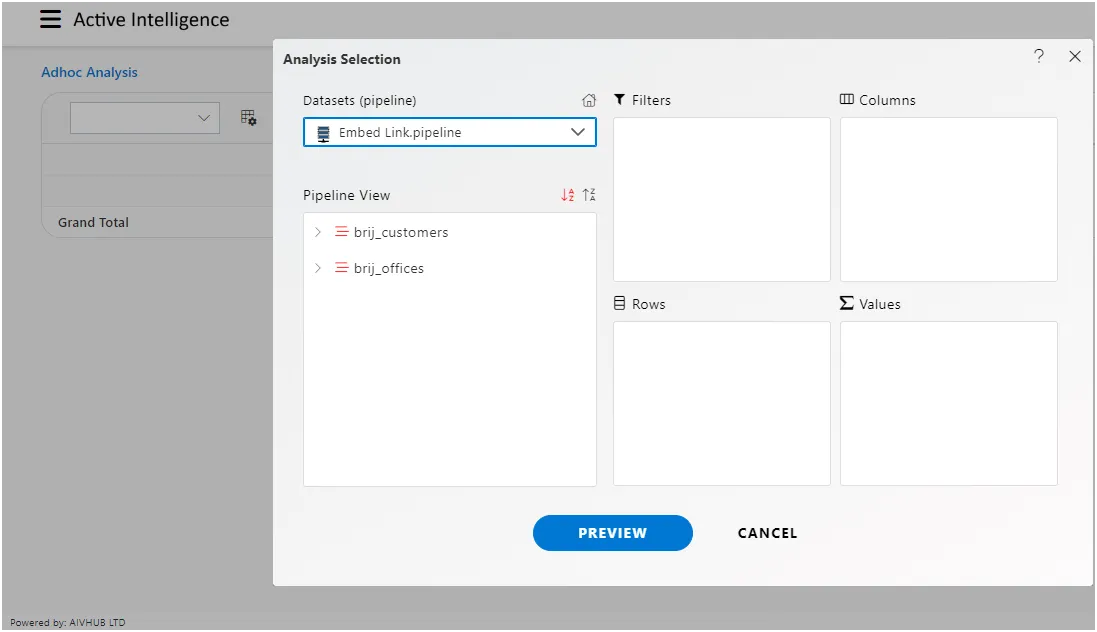Sort pipeline view ascending A to Z

point(567,195)
